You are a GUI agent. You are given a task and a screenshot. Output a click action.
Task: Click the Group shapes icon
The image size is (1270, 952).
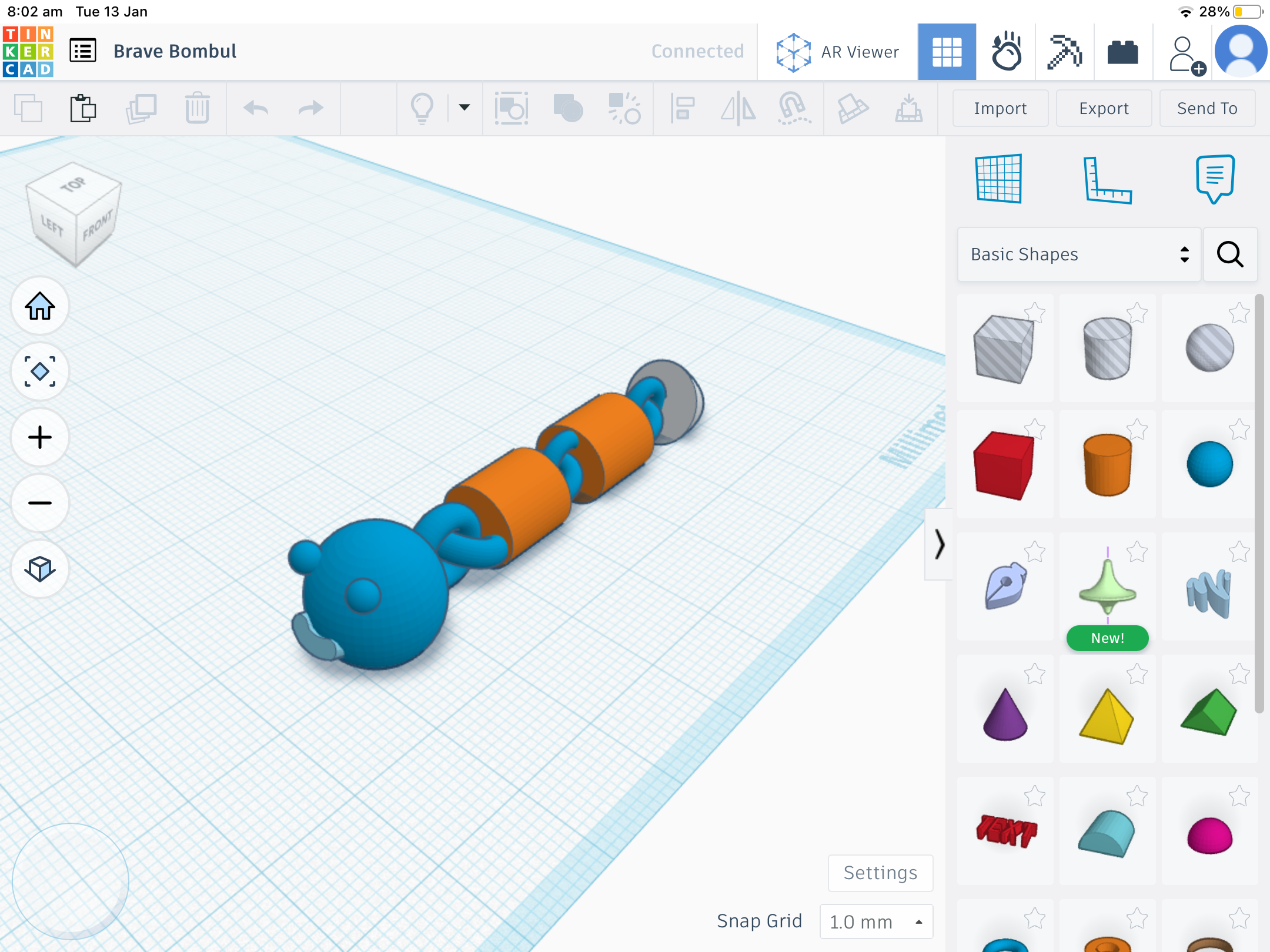pos(568,108)
